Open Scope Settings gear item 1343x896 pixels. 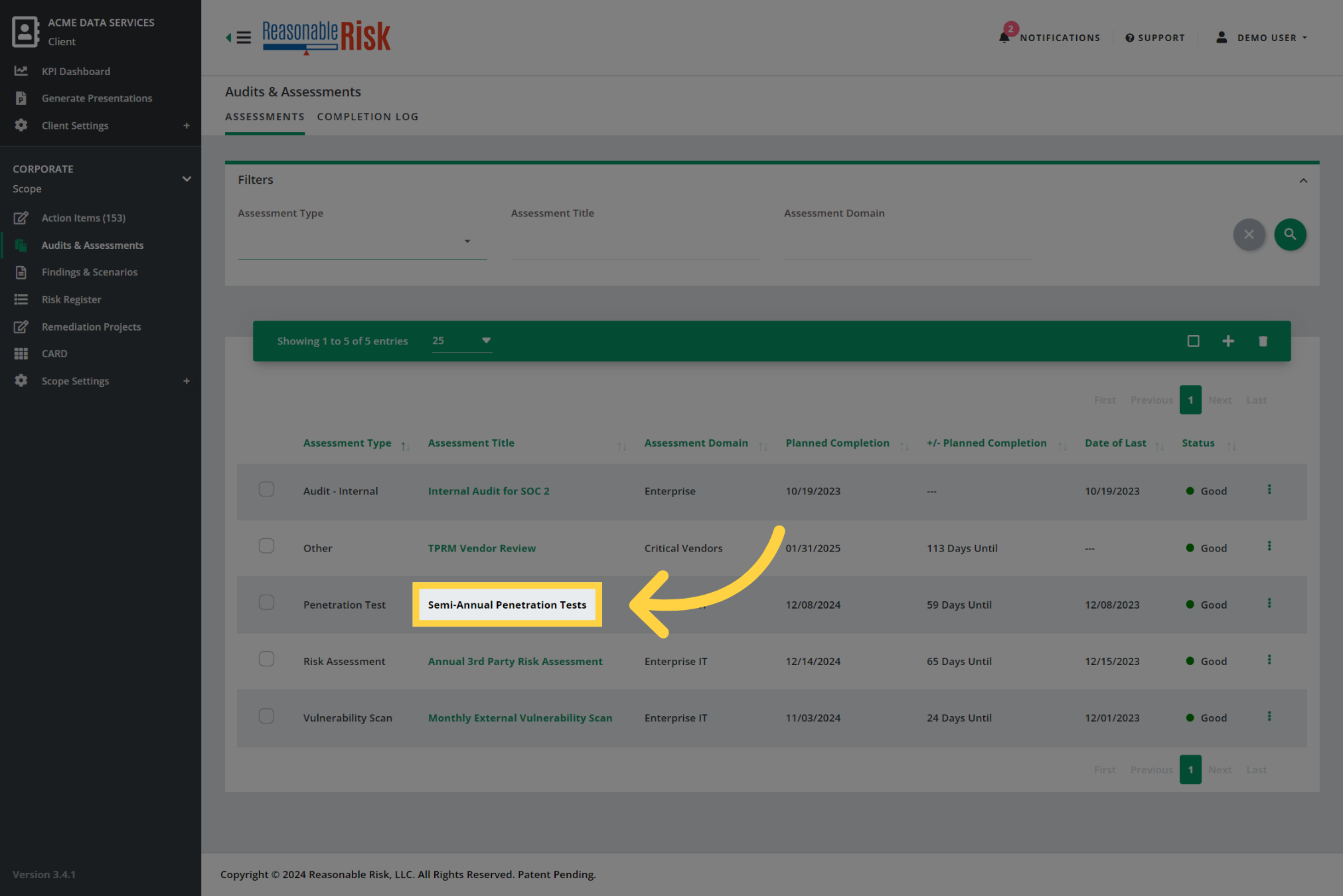75,381
